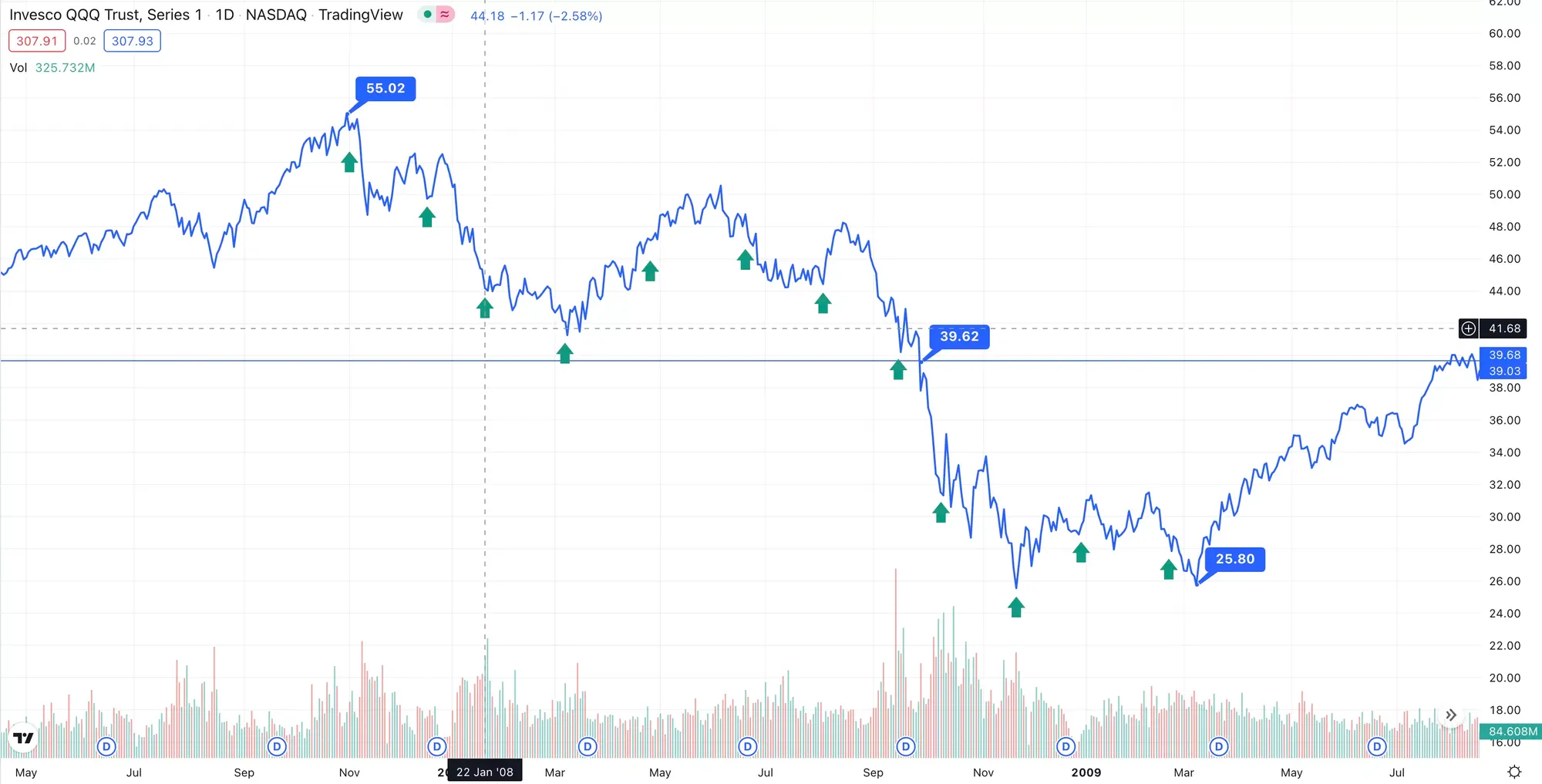Viewport: 1542px width, 784px height.
Task: Click the 0.02 spread value
Action: pos(85,41)
